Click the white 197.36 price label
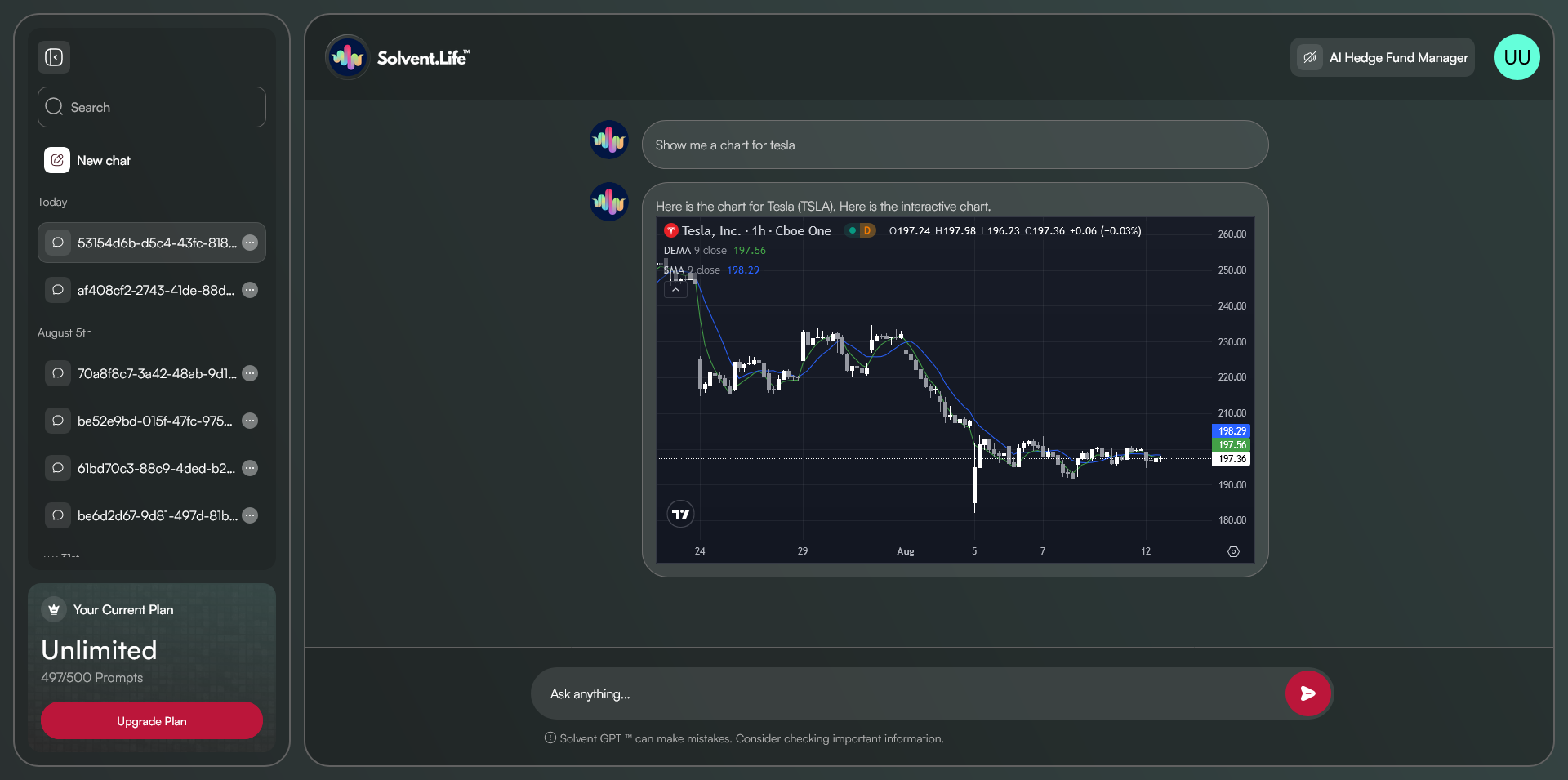 (1232, 459)
